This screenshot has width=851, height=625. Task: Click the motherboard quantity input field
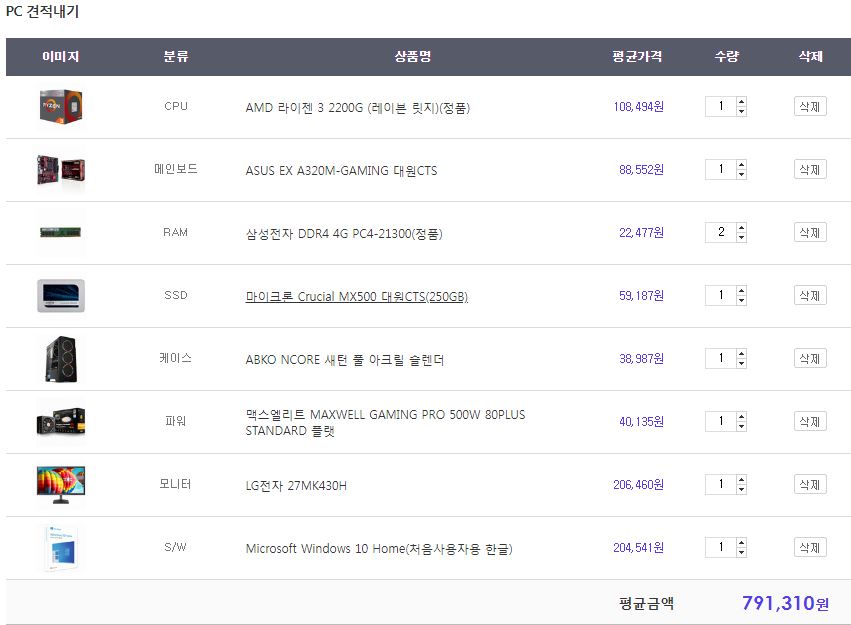pyautogui.click(x=720, y=170)
